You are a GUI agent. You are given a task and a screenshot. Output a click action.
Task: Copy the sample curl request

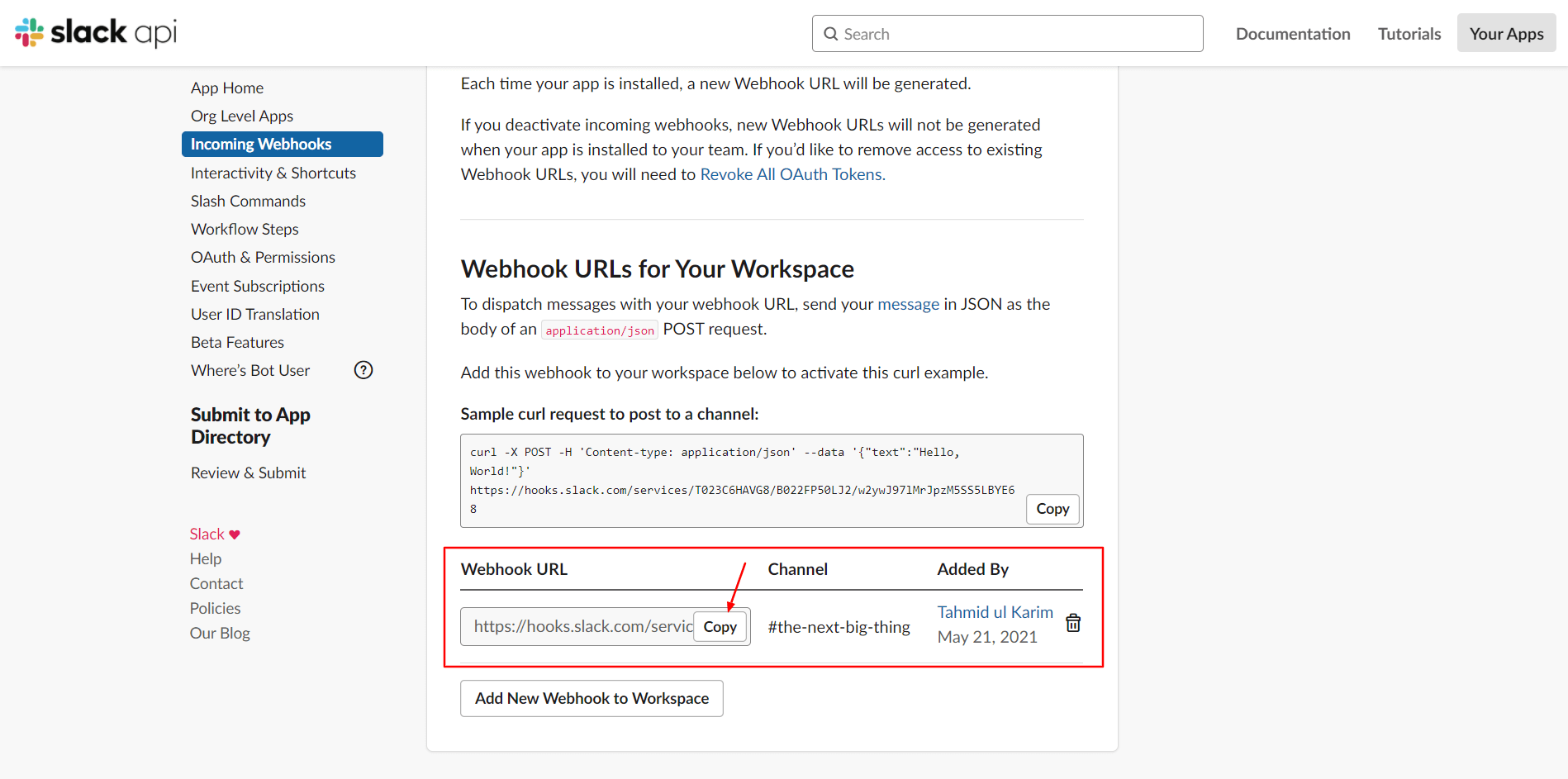[1052, 509]
